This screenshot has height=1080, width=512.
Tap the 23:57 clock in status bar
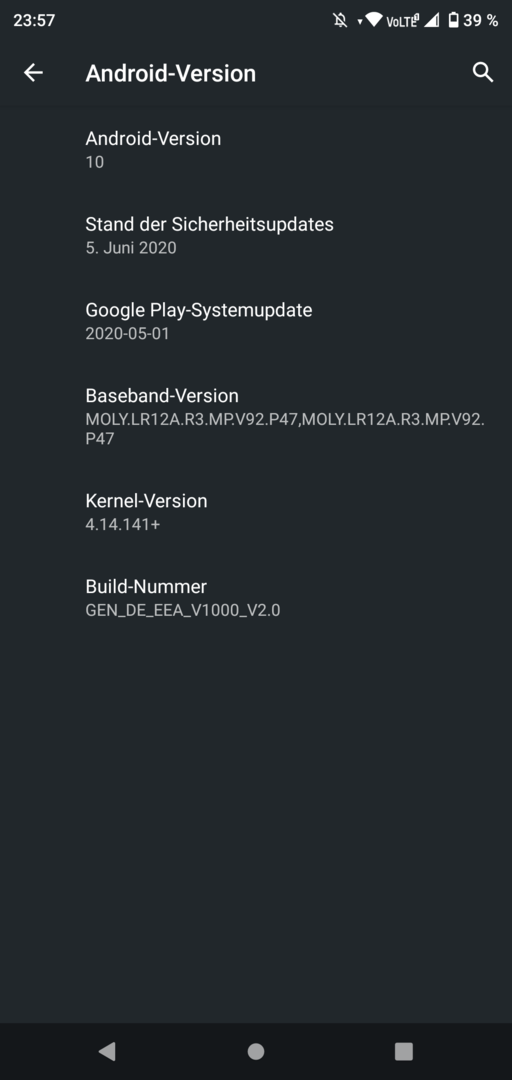34,21
